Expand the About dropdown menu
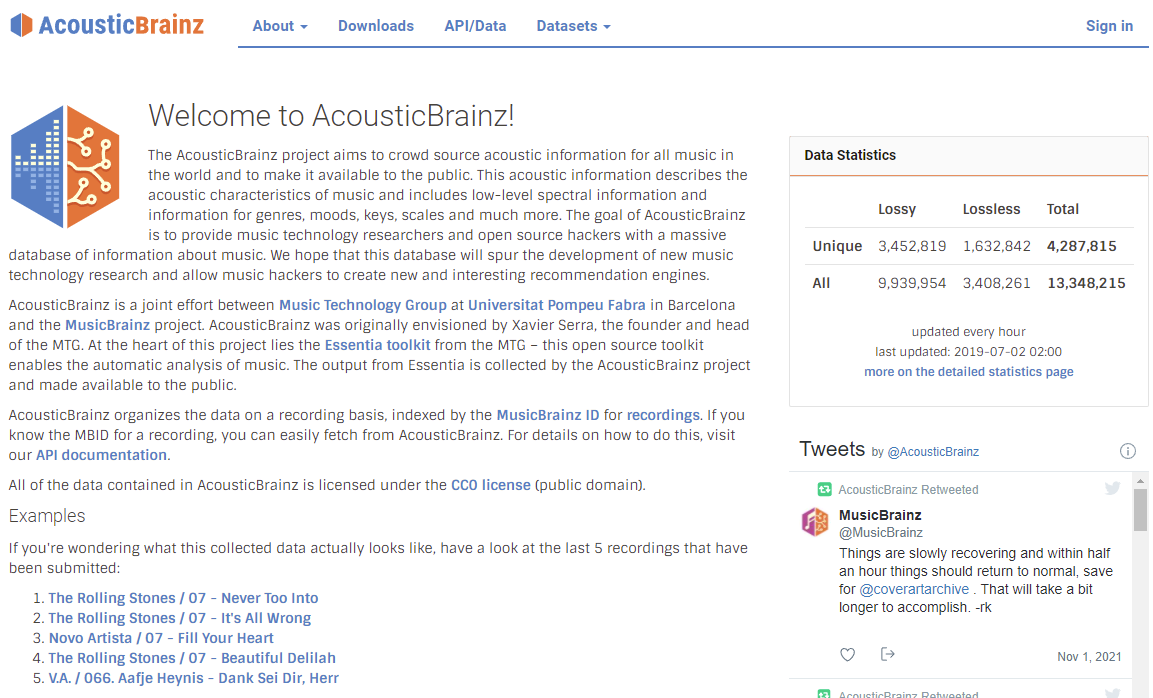 click(x=280, y=26)
